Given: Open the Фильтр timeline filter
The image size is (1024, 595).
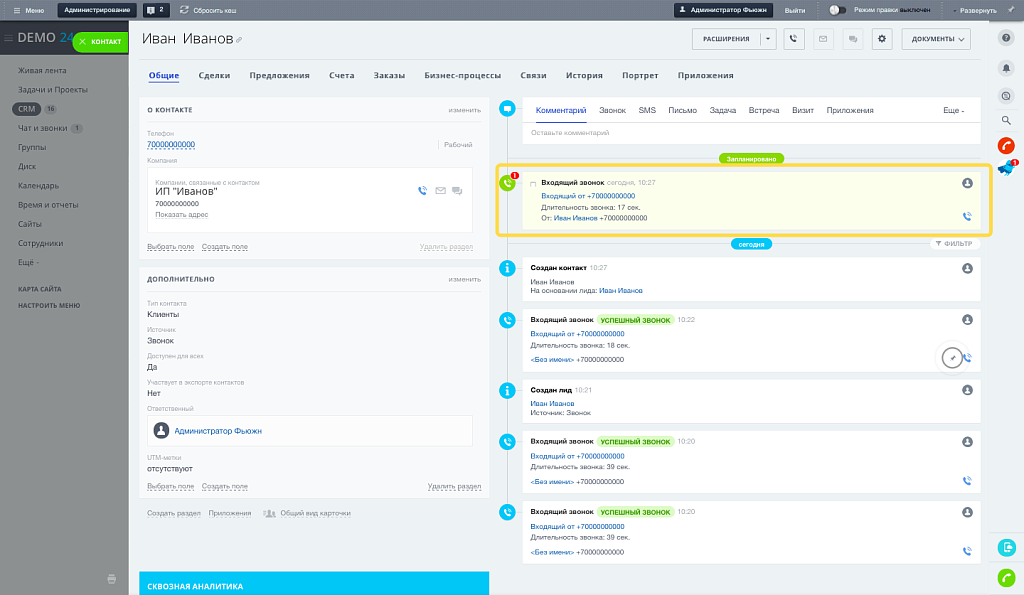Looking at the screenshot, I should 953,243.
